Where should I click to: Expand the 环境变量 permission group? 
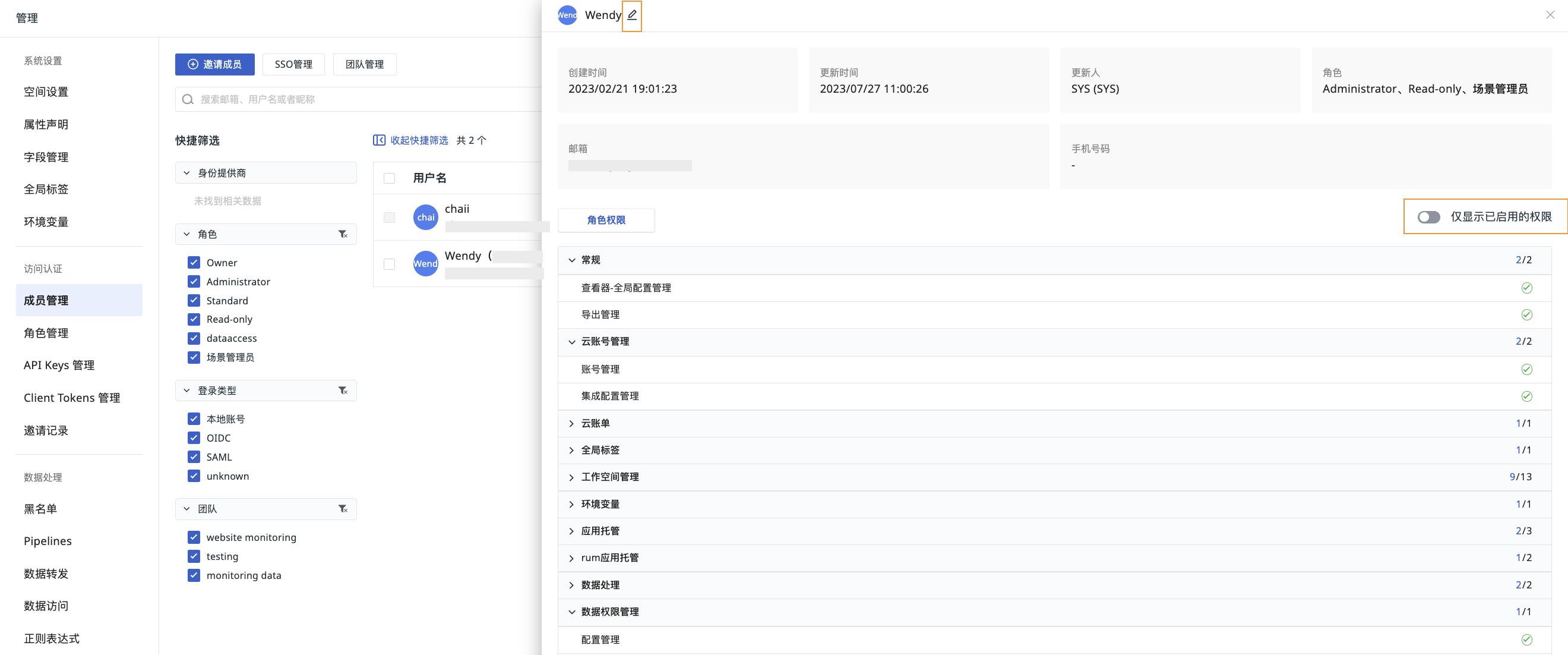(x=571, y=505)
